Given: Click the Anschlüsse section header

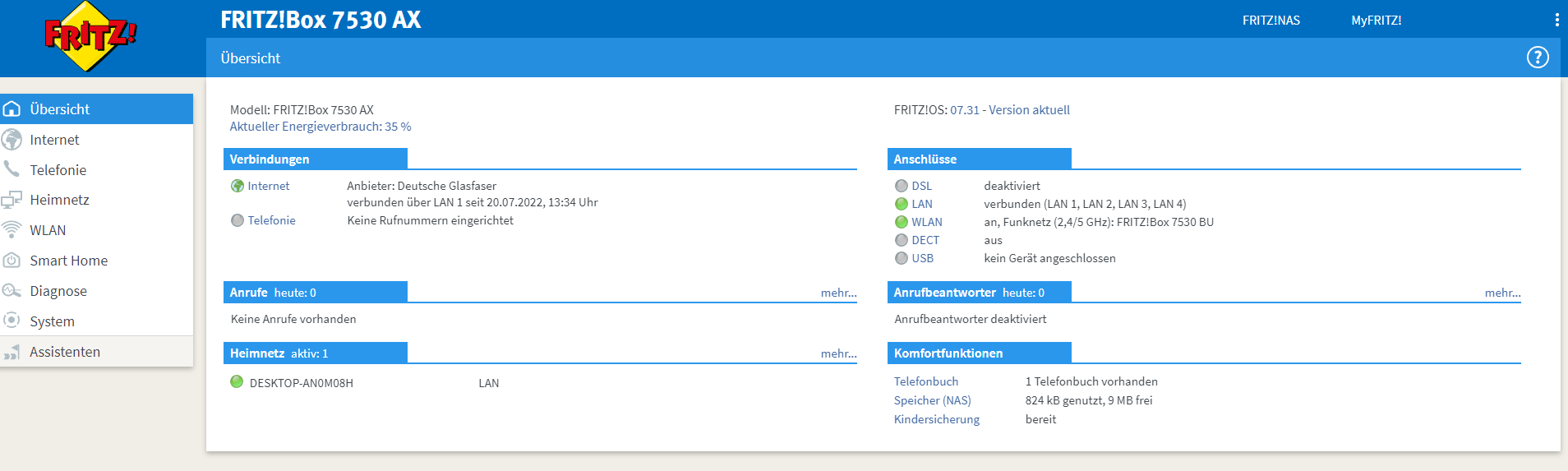Looking at the screenshot, I should (x=980, y=159).
